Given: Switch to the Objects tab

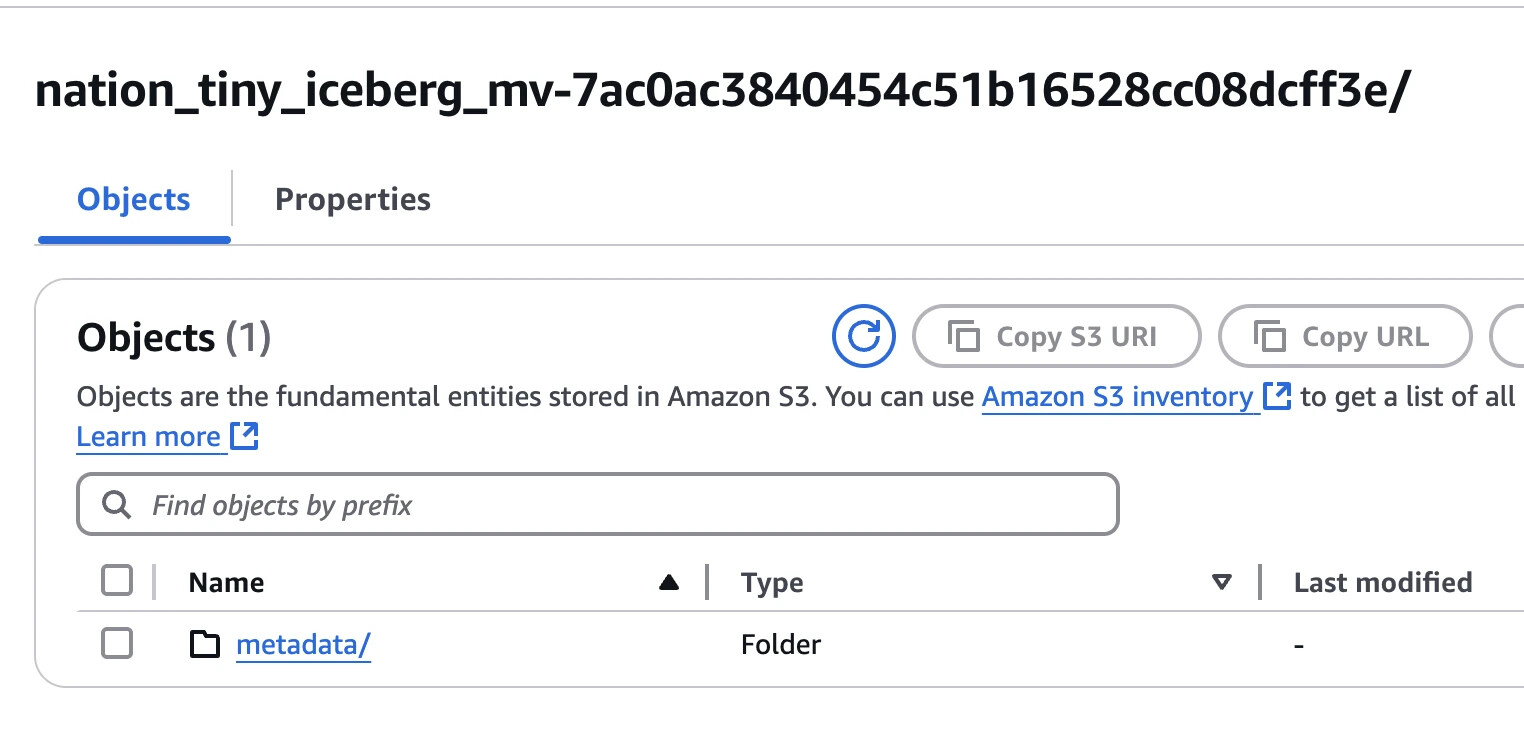Looking at the screenshot, I should pyautogui.click(x=134, y=200).
